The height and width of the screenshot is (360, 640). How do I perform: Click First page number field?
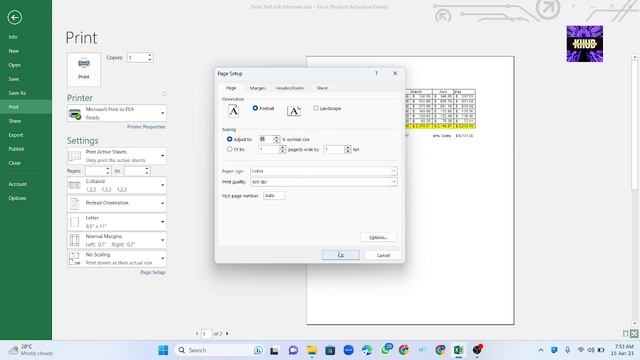coord(274,196)
